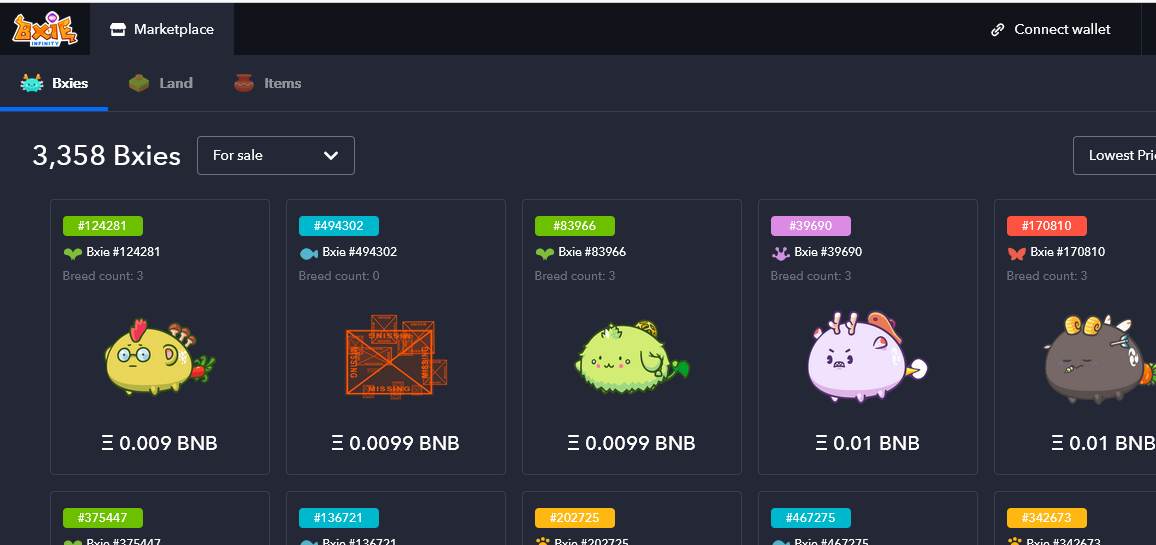
Task: Click the blue #136721 ID badge
Action: pos(338,518)
